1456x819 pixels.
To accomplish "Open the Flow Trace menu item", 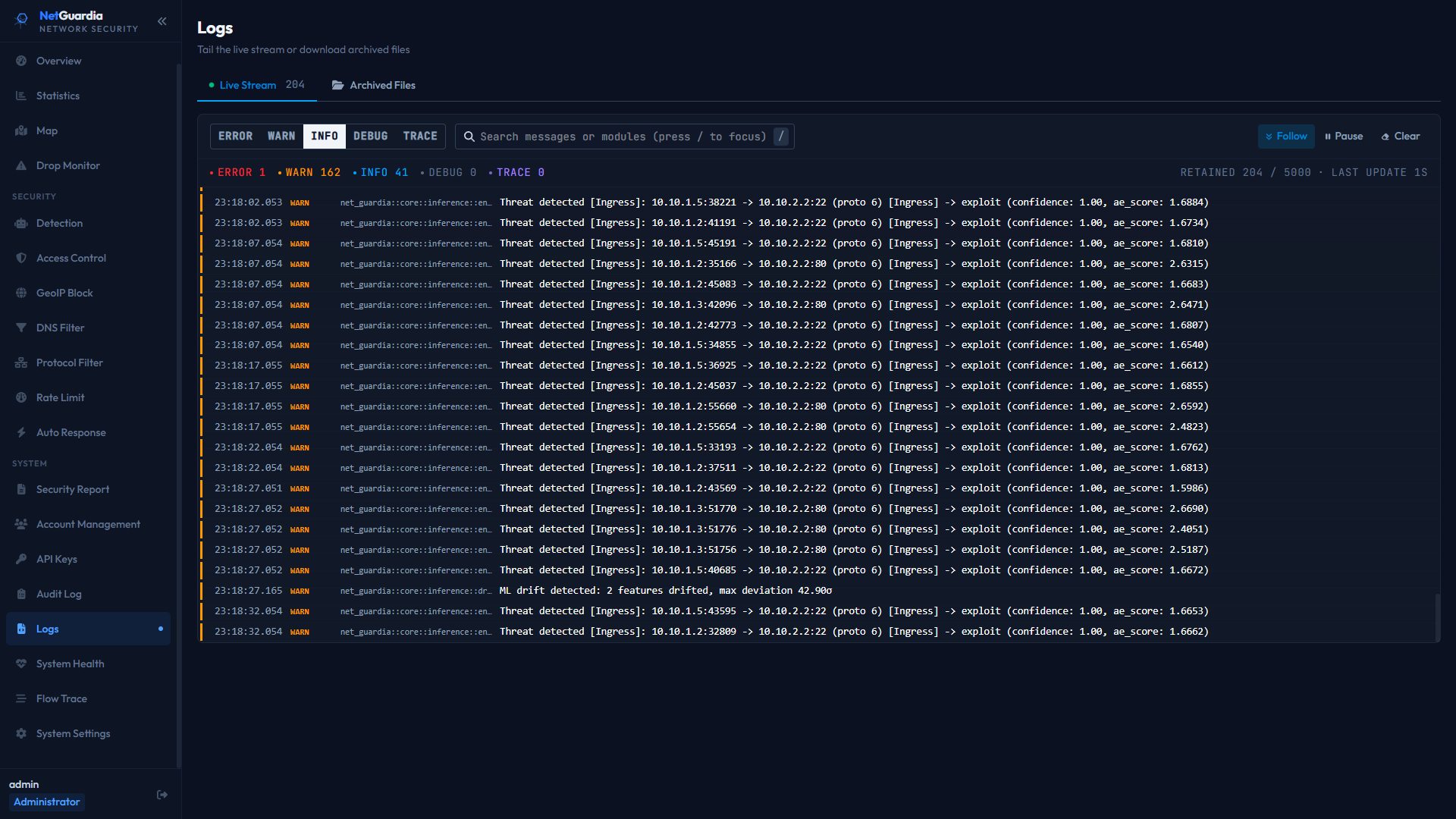I will (88, 698).
